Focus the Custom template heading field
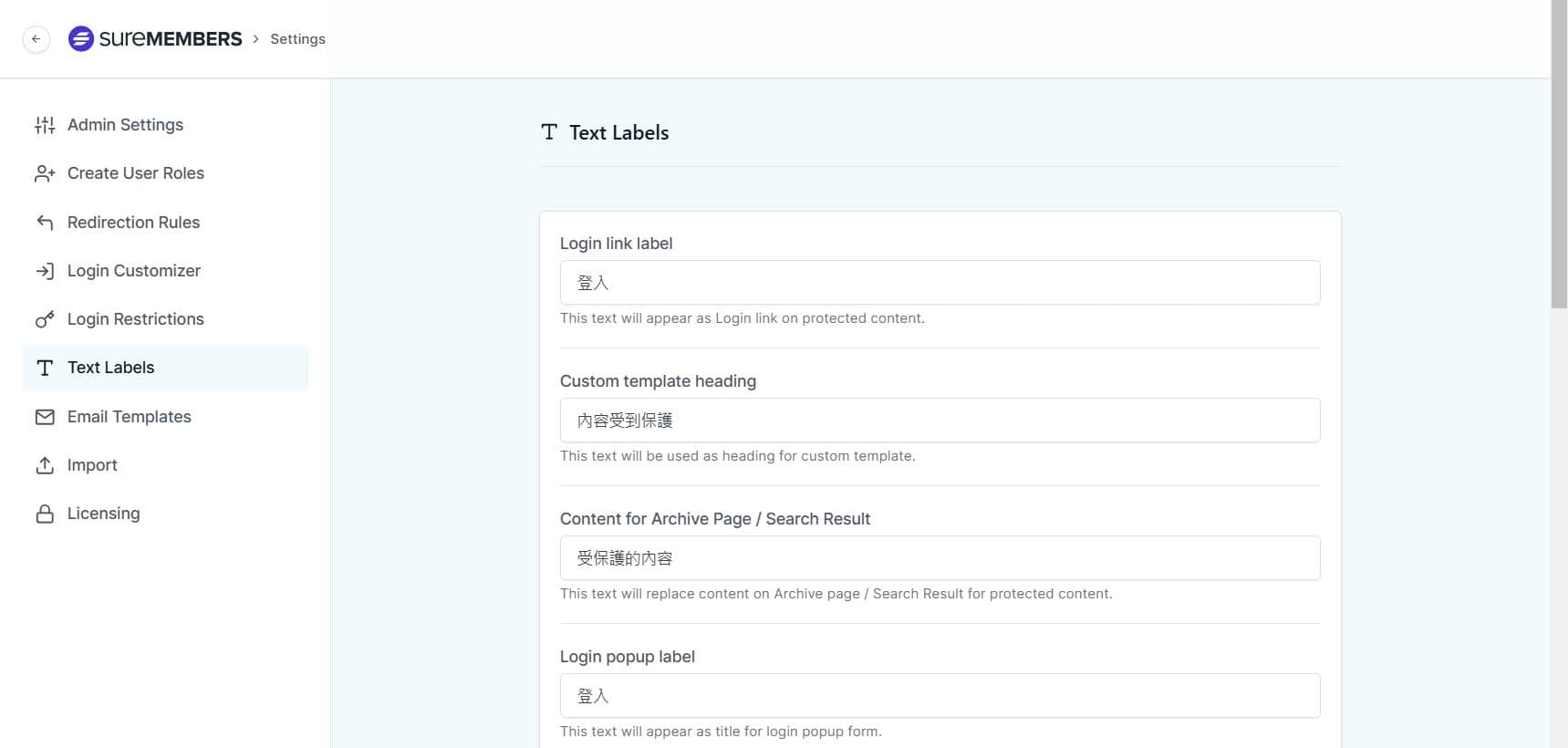This screenshot has height=748, width=1568. tap(940, 421)
